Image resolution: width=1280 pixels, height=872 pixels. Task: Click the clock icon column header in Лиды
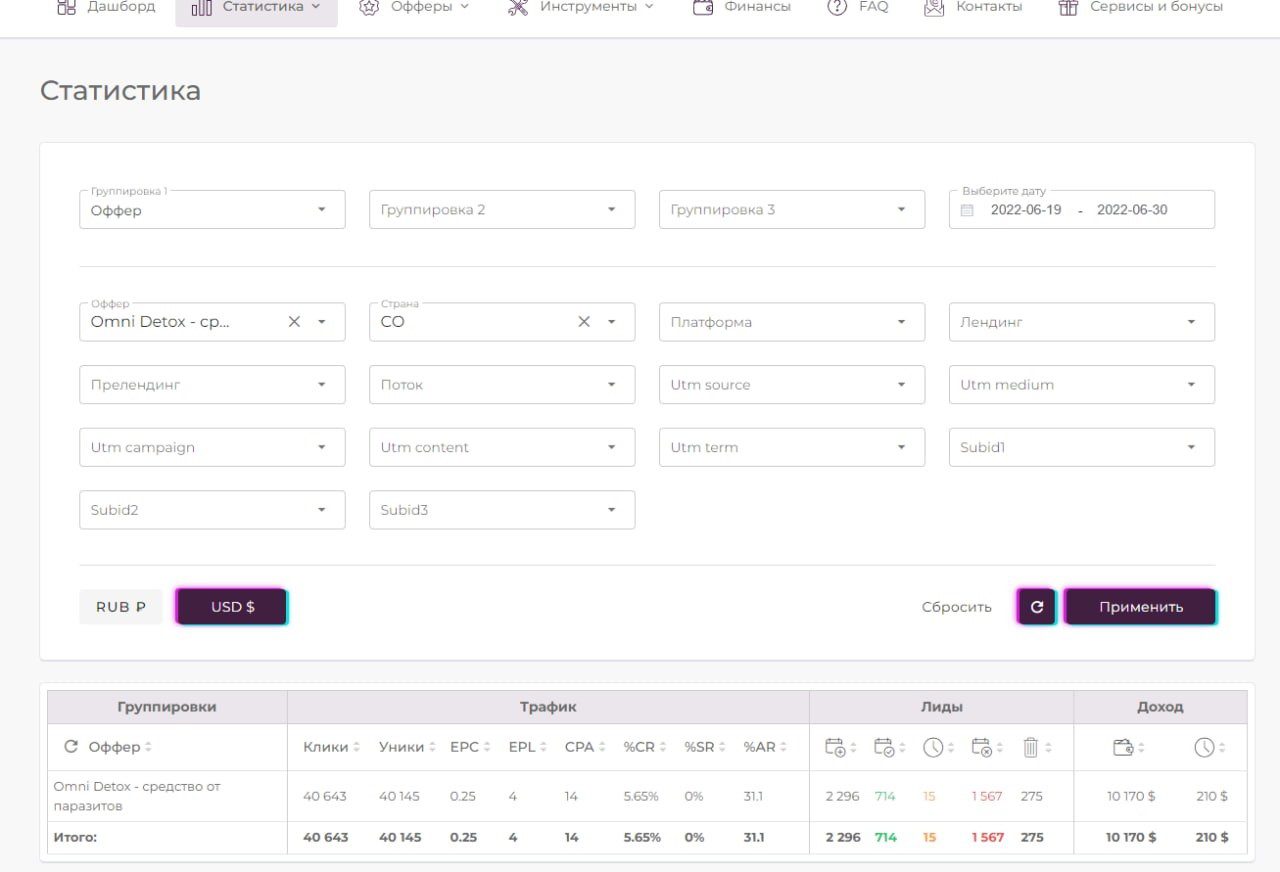tap(932, 747)
